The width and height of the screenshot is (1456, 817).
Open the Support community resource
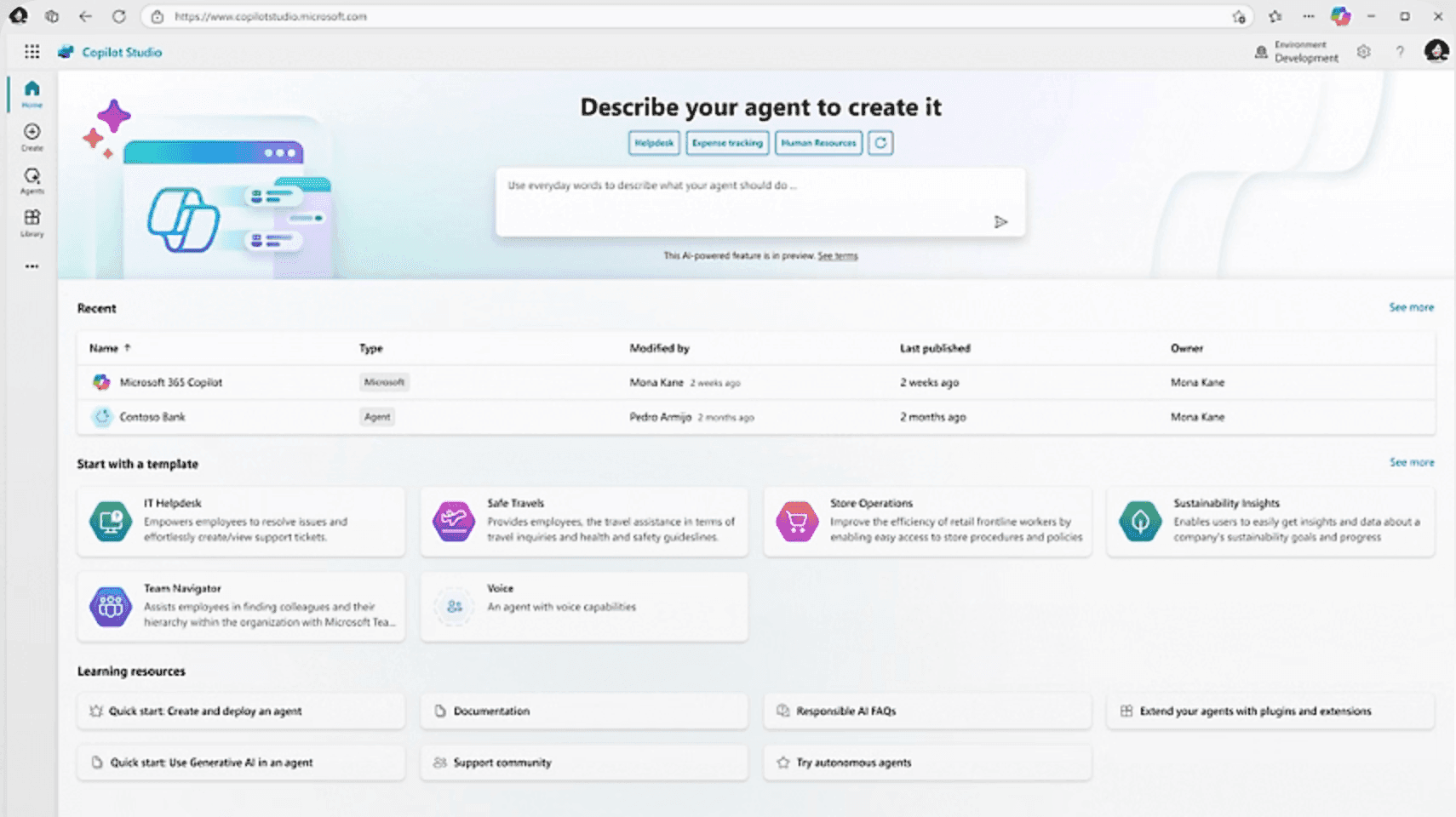584,763
